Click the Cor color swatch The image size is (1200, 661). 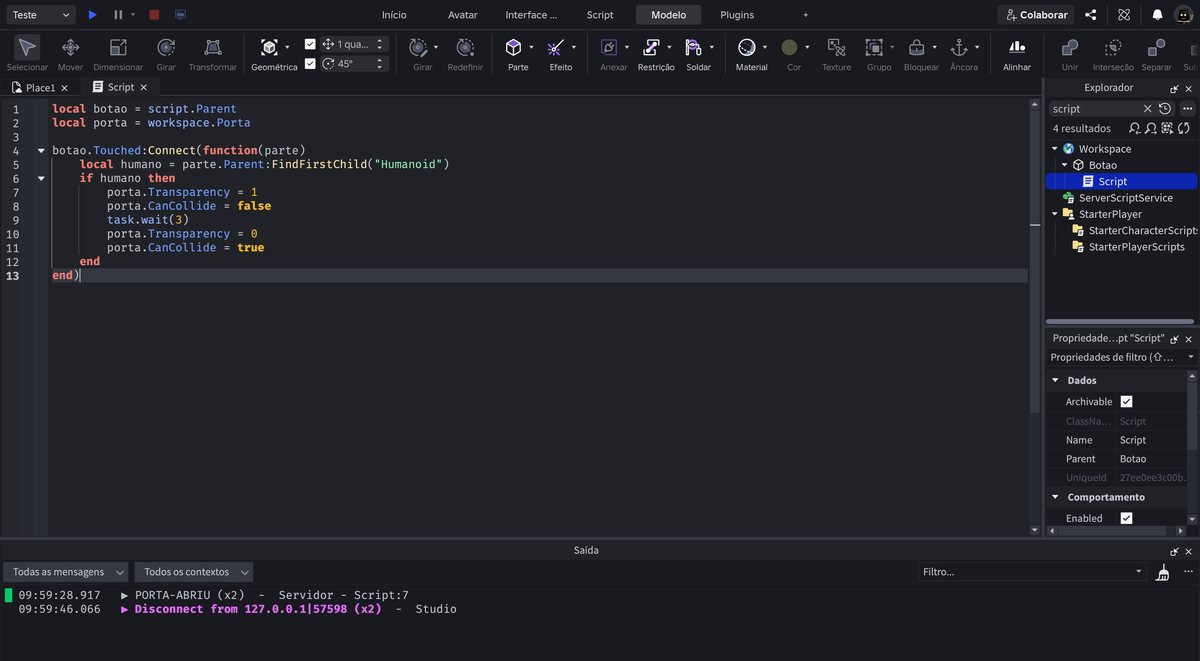789,47
